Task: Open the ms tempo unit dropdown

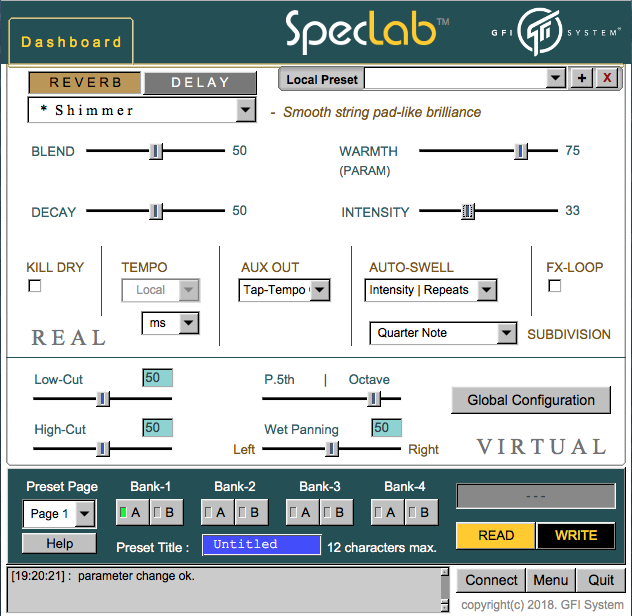Action: pyautogui.click(x=170, y=323)
